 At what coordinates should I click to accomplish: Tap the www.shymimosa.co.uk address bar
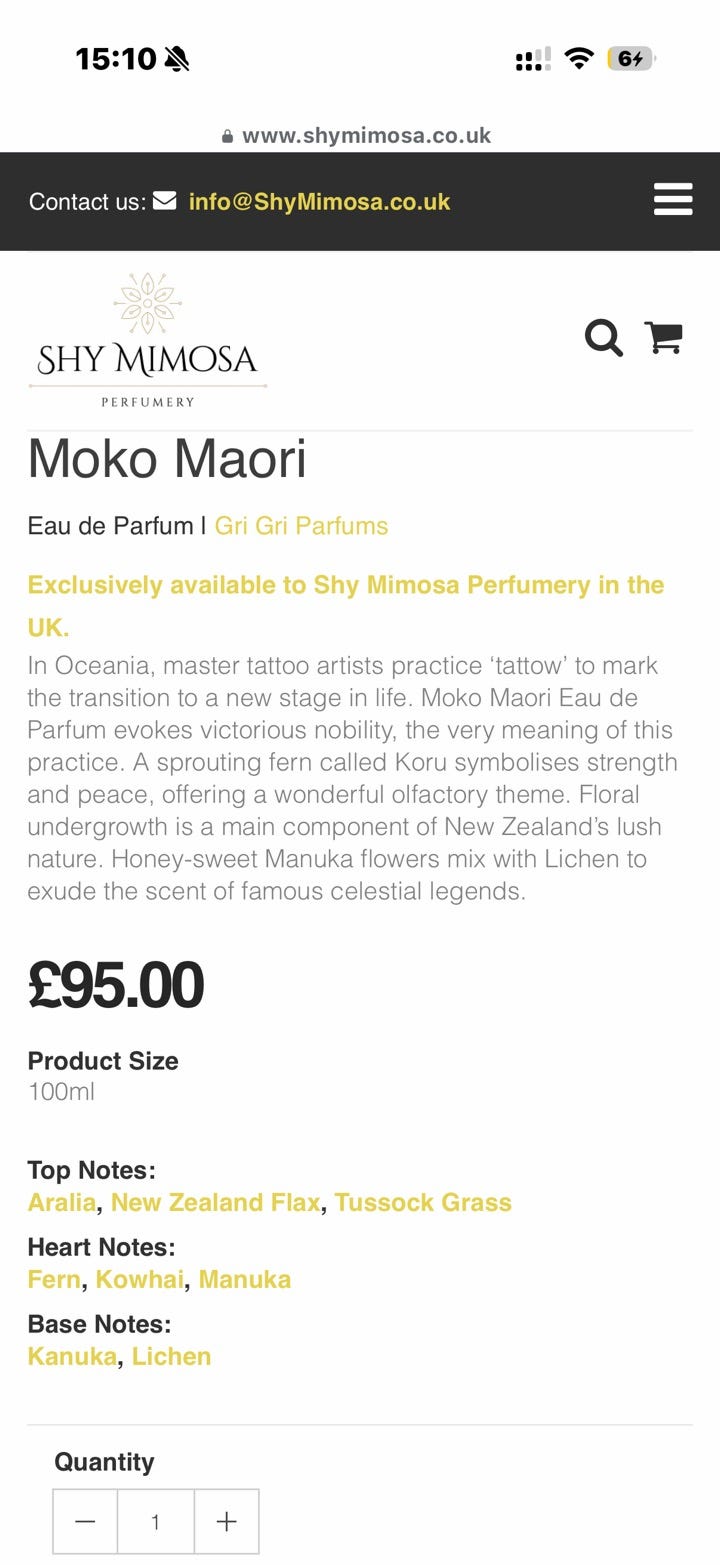coord(366,136)
